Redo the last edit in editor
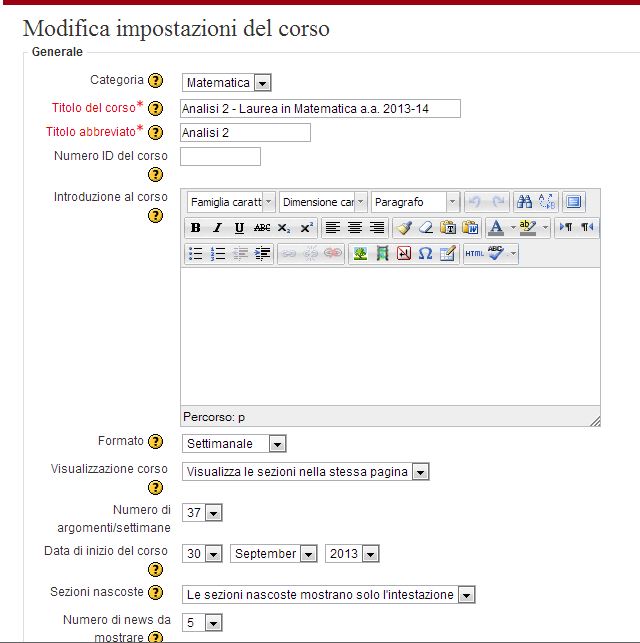This screenshot has width=640, height=643. 498,202
